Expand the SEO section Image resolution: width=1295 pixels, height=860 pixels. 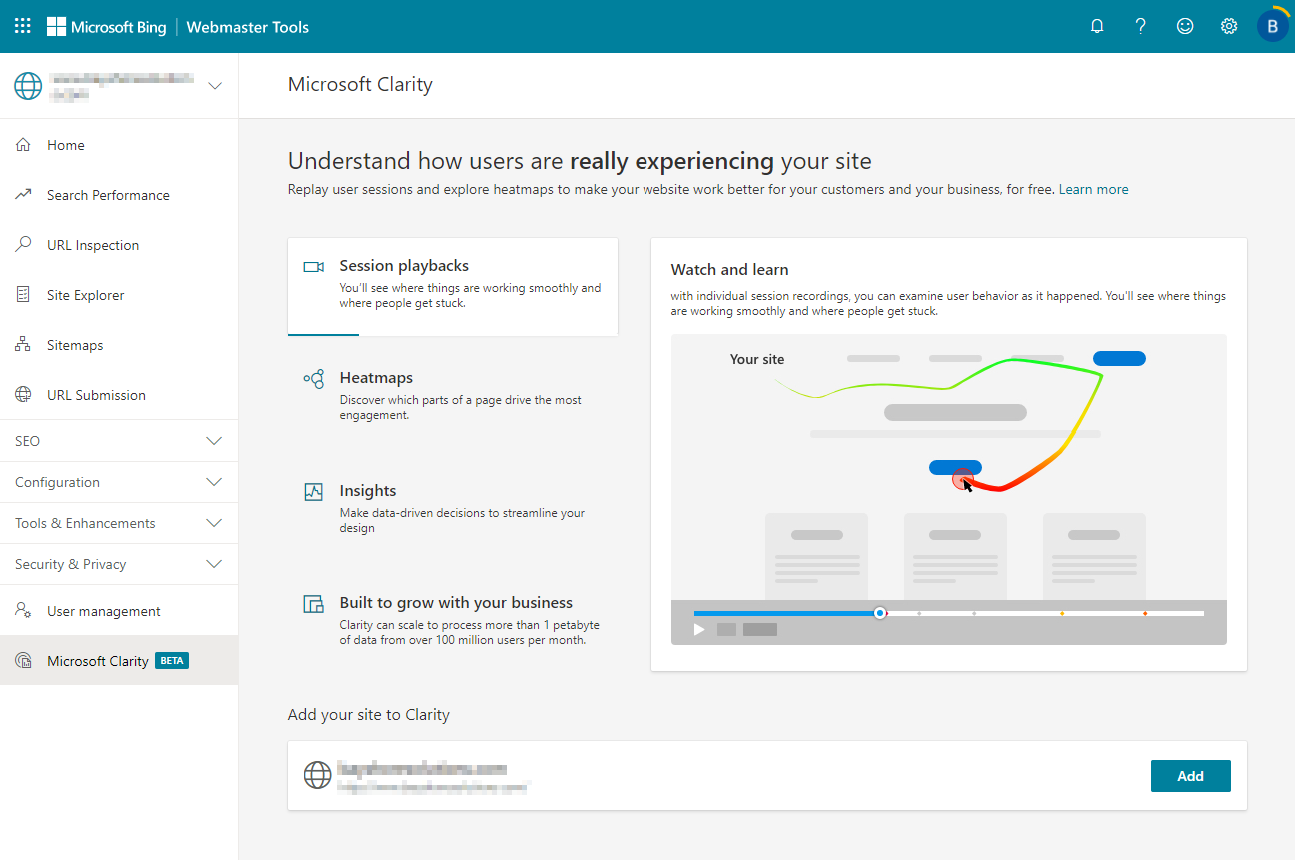pos(213,441)
